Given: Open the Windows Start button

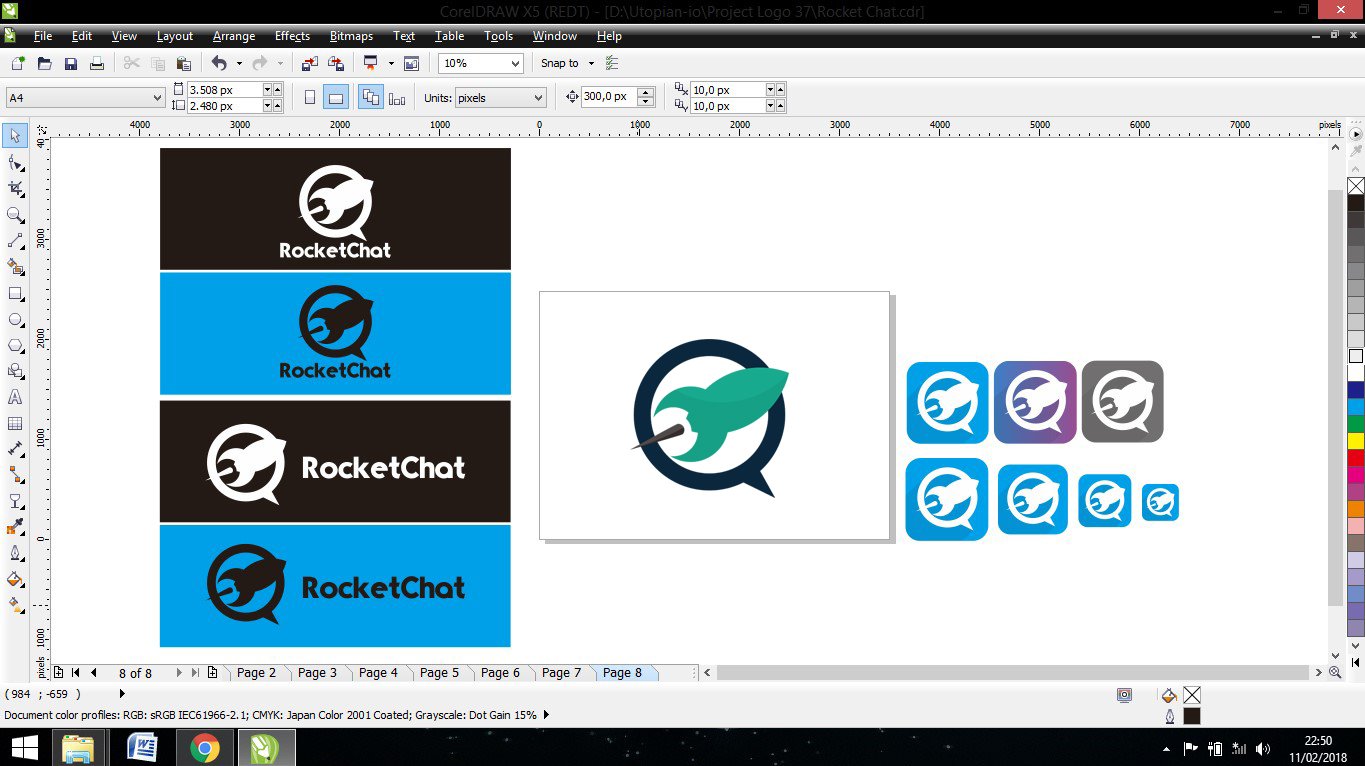Looking at the screenshot, I should pos(24,747).
